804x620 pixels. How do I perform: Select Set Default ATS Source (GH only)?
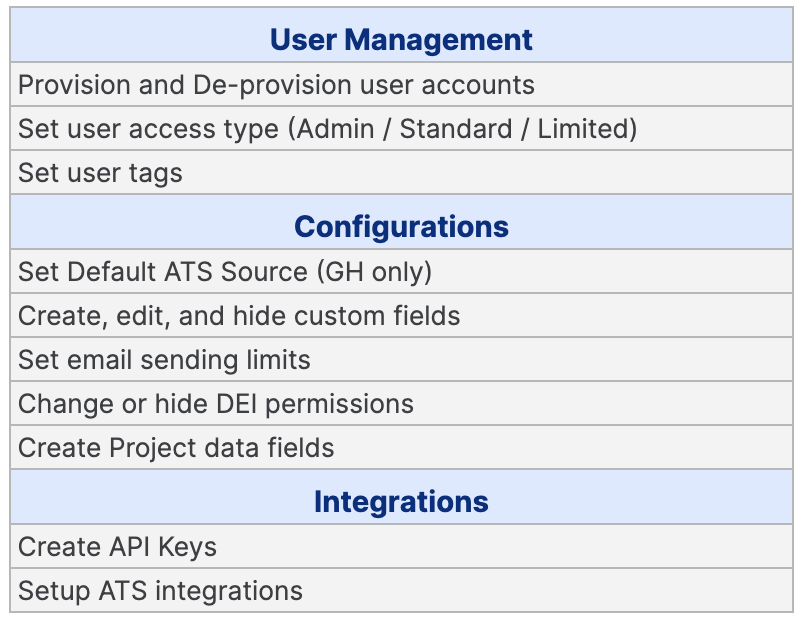[401, 271]
